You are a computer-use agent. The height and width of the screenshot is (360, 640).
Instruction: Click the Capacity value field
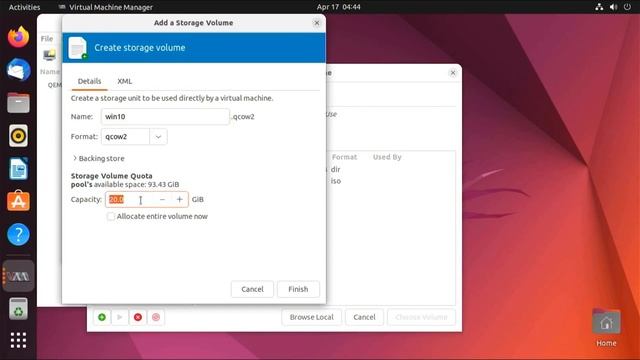coord(131,200)
